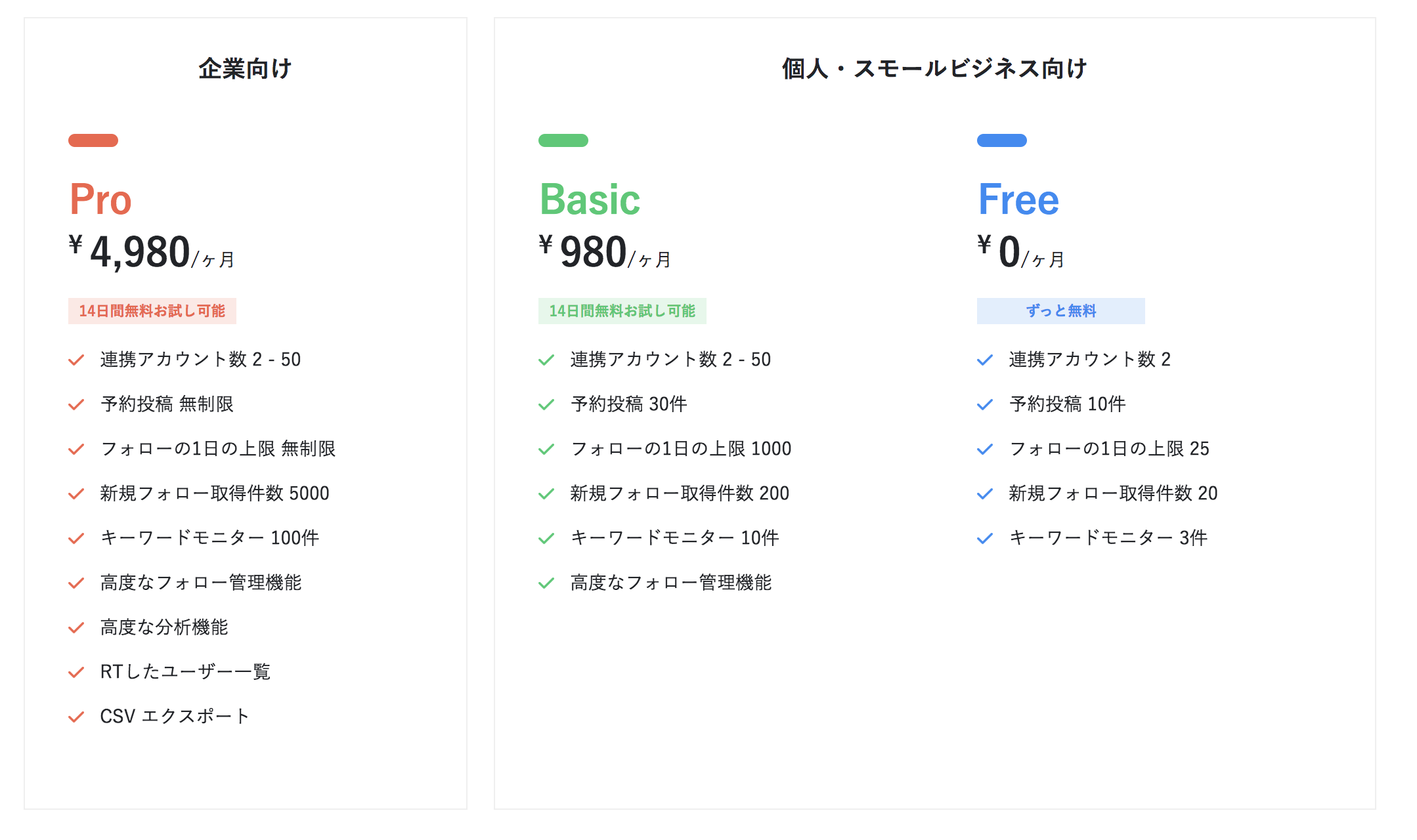Image resolution: width=1417 pixels, height=840 pixels.
Task: Click Basic's green 14日間無料お試し可能 badge
Action: pos(622,311)
